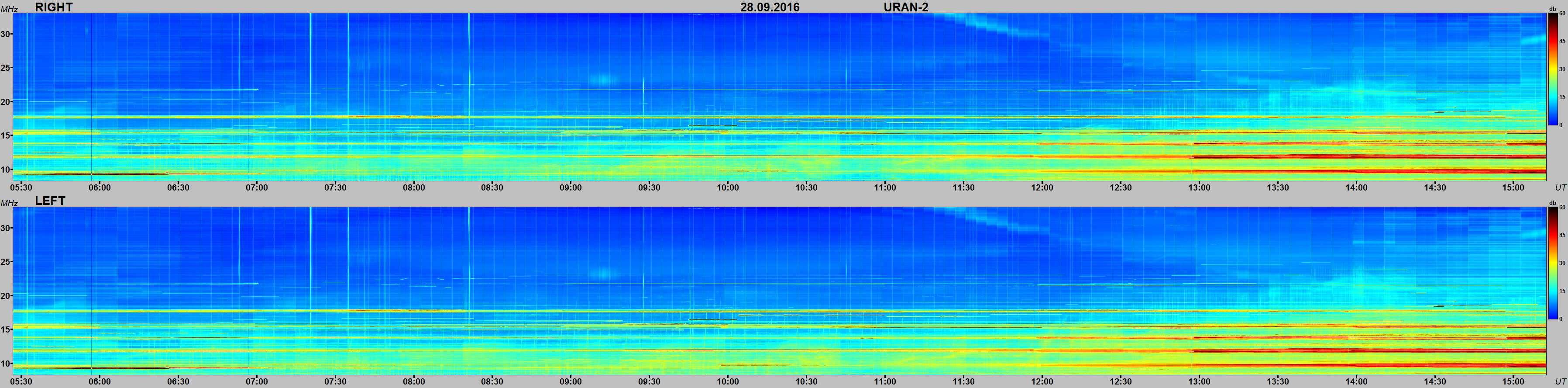Click the 08:30 time tick under RIGHT panel
Image resolution: width=1568 pixels, height=388 pixels.
coord(492,187)
